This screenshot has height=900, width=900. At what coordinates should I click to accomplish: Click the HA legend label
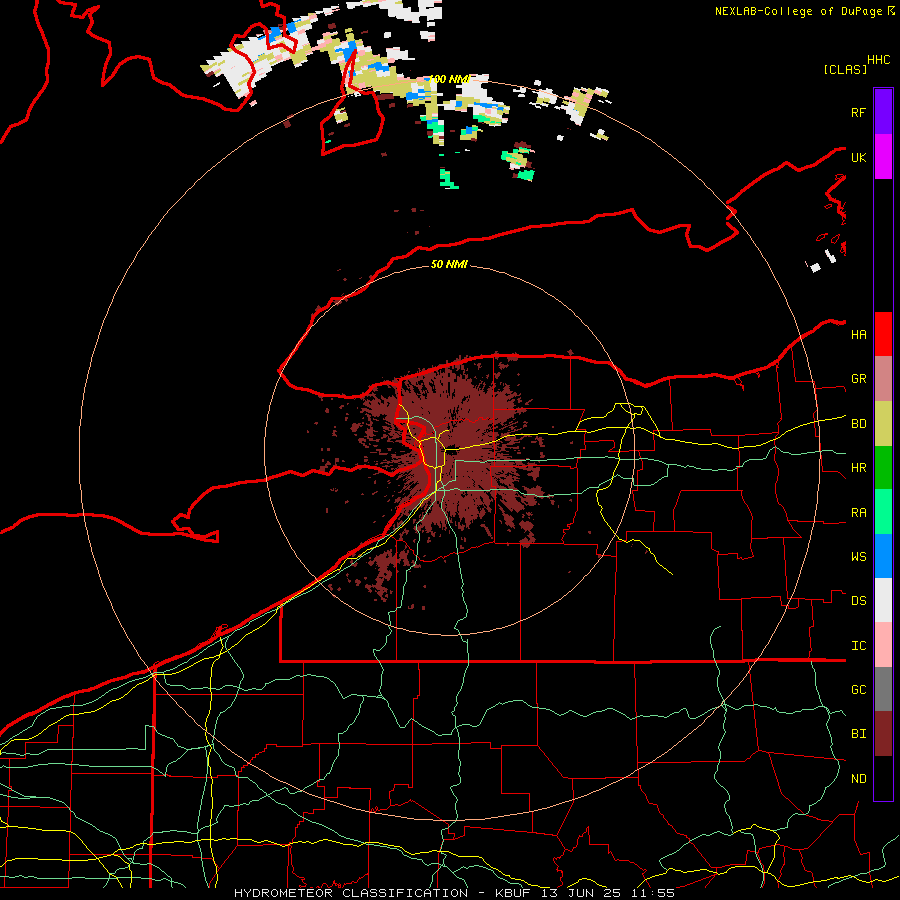[859, 334]
